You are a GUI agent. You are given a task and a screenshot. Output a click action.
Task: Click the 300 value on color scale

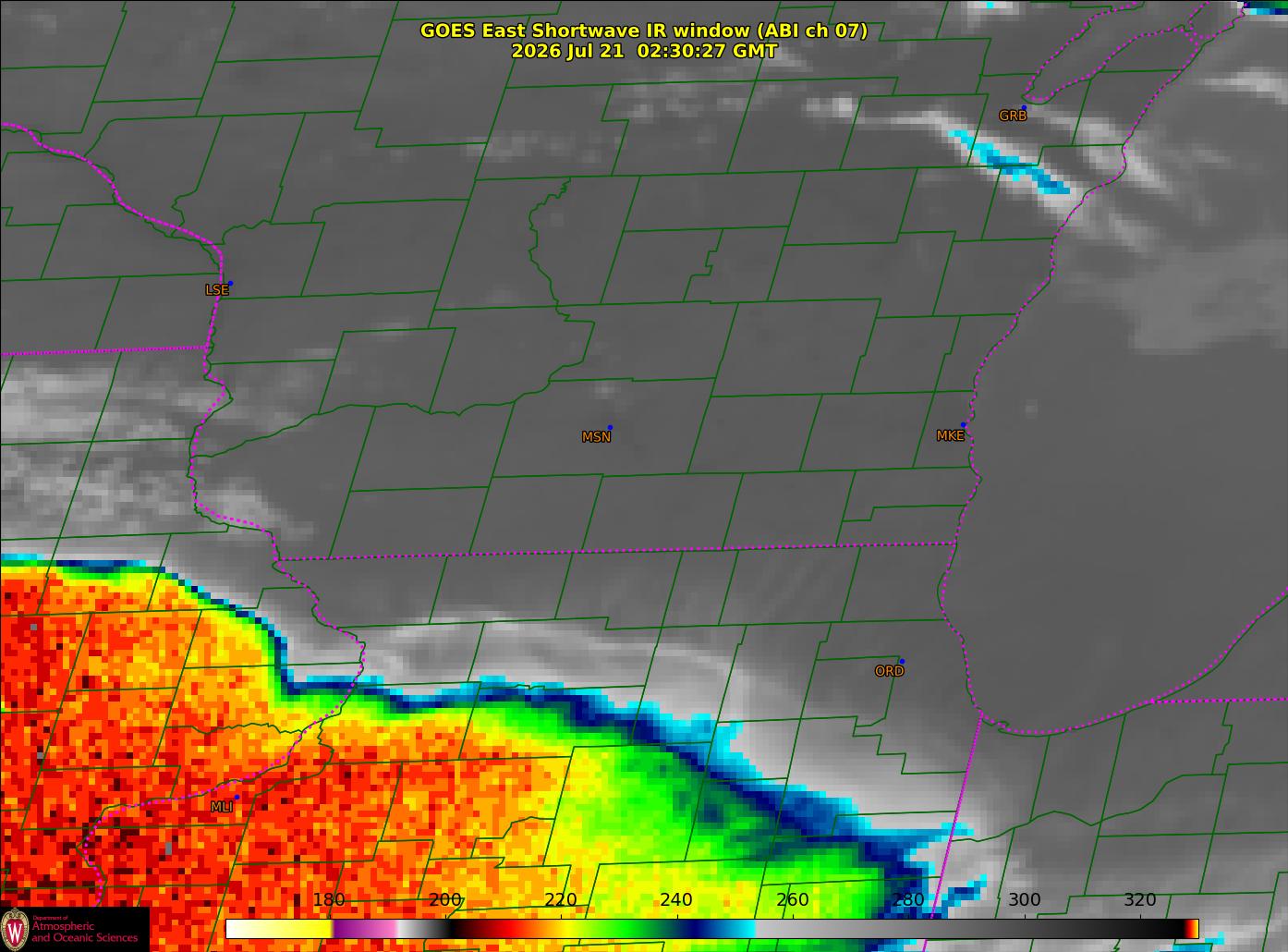[1024, 900]
